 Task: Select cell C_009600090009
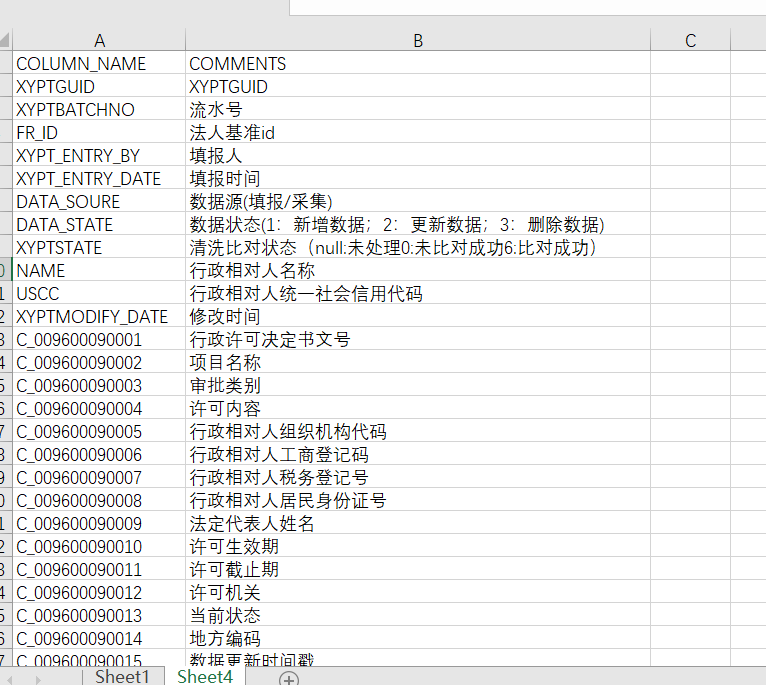(x=99, y=523)
